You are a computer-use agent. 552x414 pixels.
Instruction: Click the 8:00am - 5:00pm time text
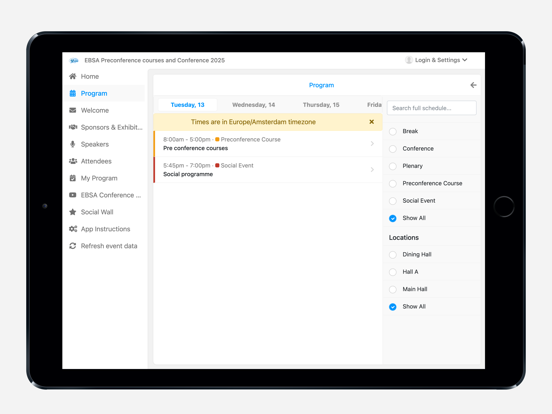pyautogui.click(x=187, y=139)
